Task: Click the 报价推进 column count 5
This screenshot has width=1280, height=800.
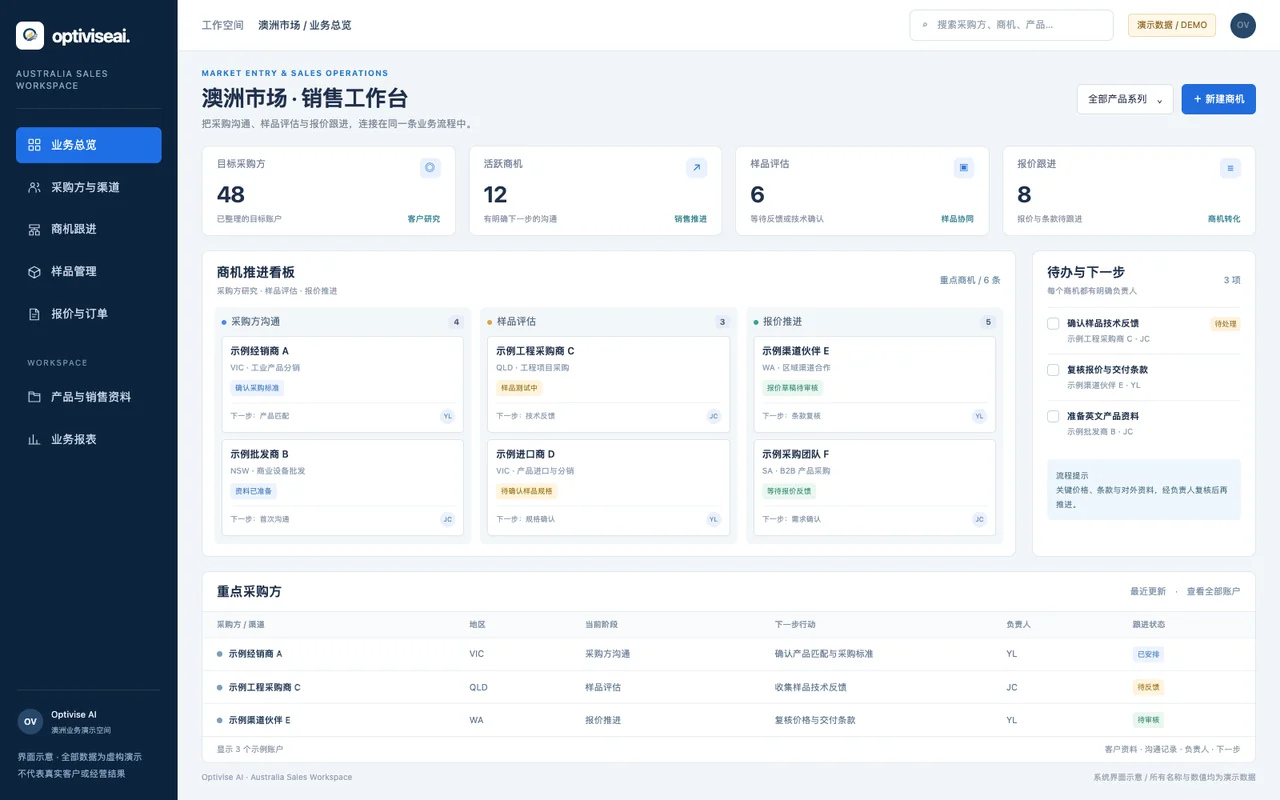Action: click(x=989, y=322)
